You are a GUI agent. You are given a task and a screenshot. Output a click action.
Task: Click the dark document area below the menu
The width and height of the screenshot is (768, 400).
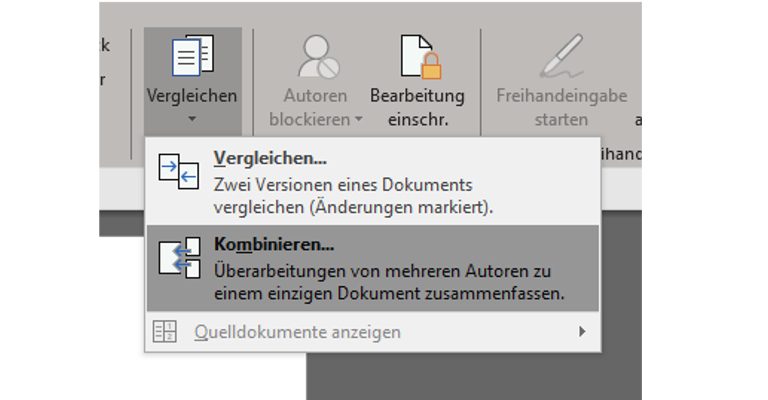click(470, 375)
